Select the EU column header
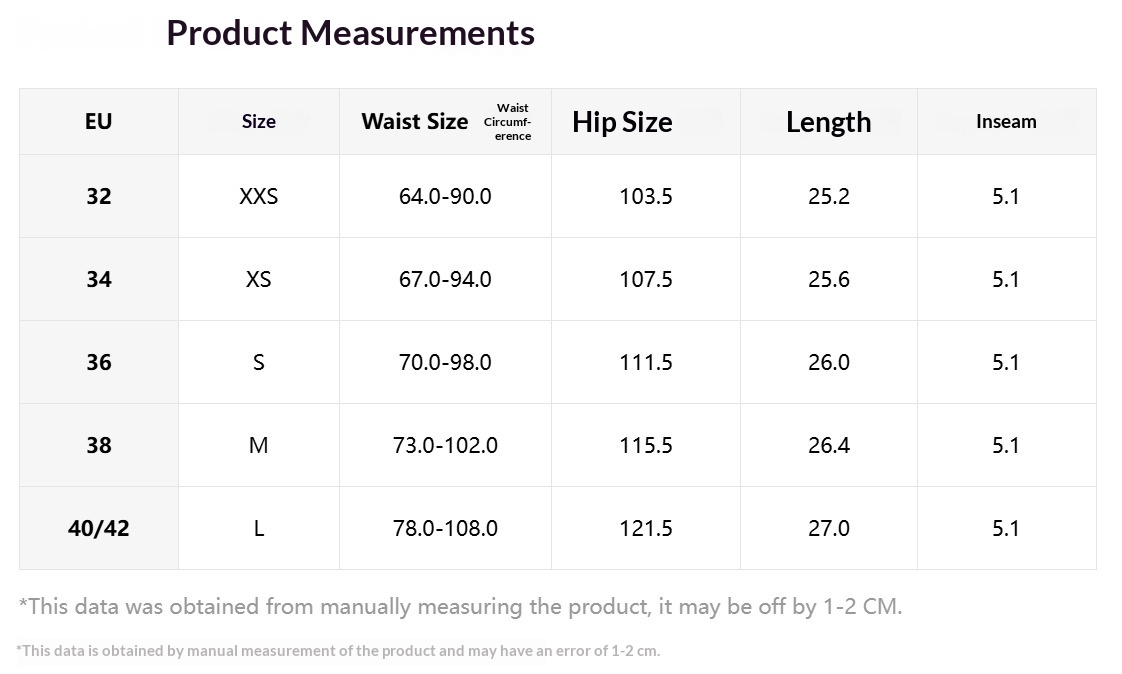Viewport: 1122px width, 674px height. point(99,122)
